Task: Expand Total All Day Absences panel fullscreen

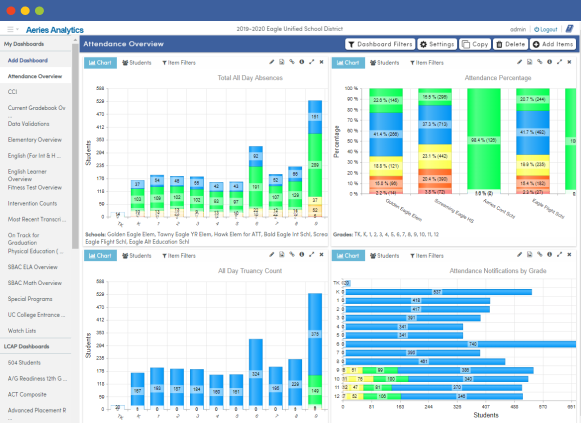Action: coord(312,62)
